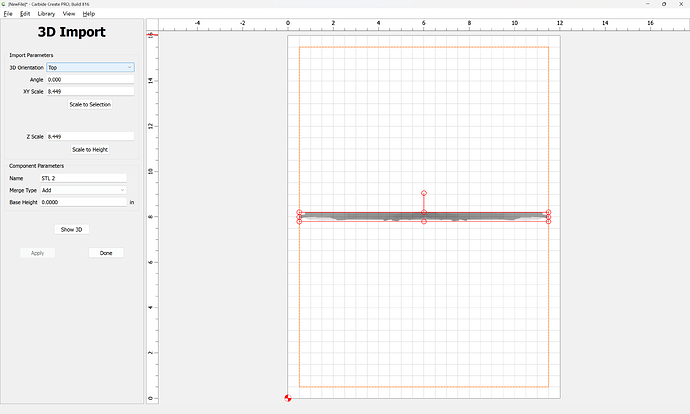The height and width of the screenshot is (414, 690).
Task: Maximize the Carbide Create window
Action: coord(664,4)
